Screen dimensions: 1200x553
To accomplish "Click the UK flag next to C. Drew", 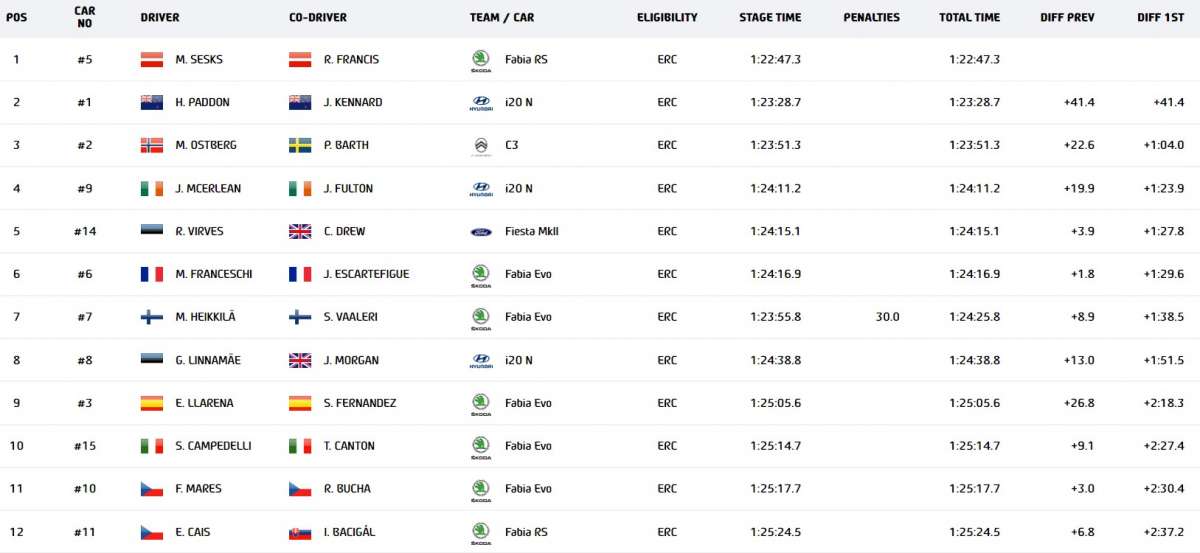I will [300, 231].
